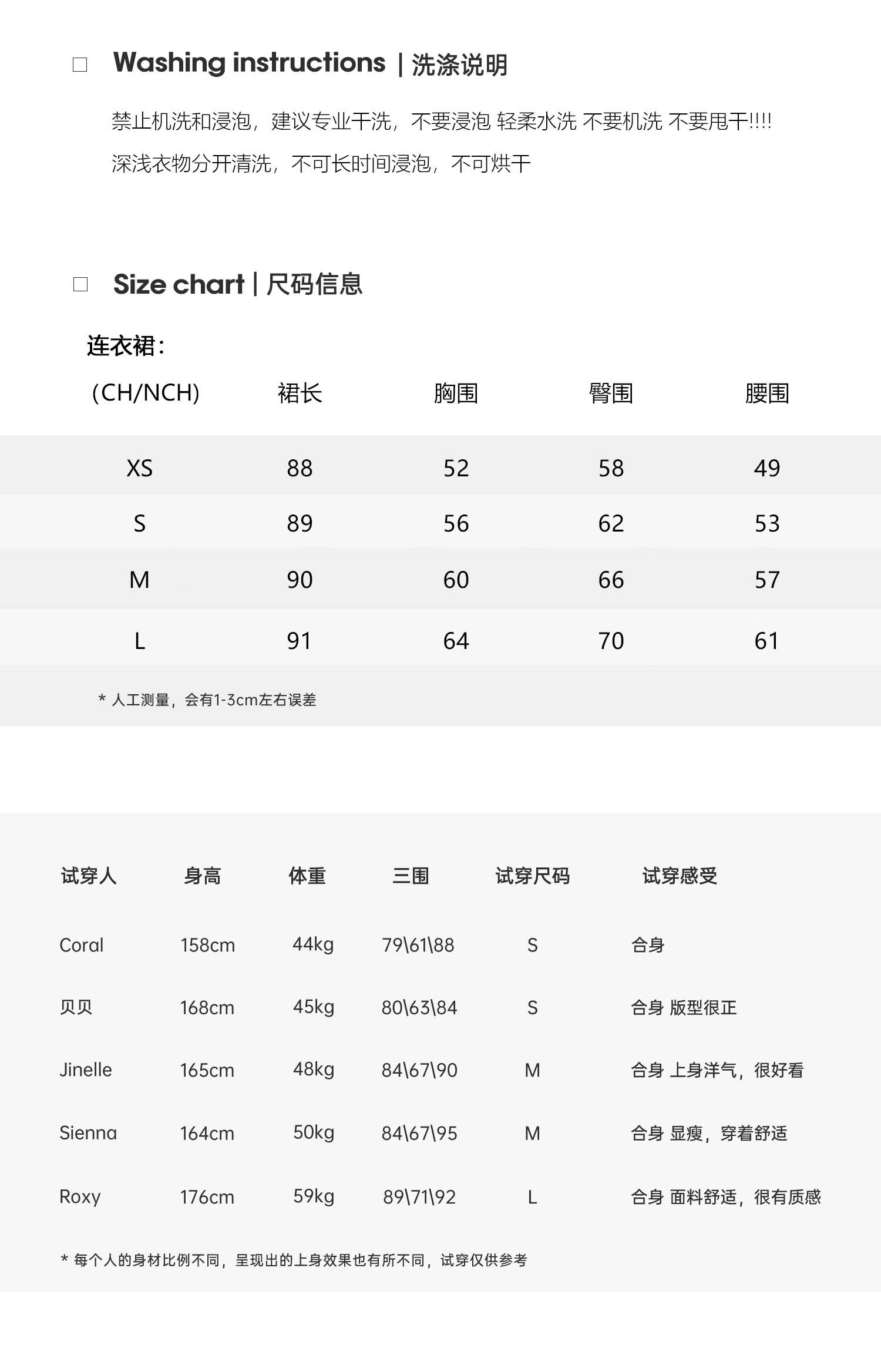Image resolution: width=881 pixels, height=1372 pixels.
Task: Click the 人工测量 measurement error note
Action: (x=208, y=700)
